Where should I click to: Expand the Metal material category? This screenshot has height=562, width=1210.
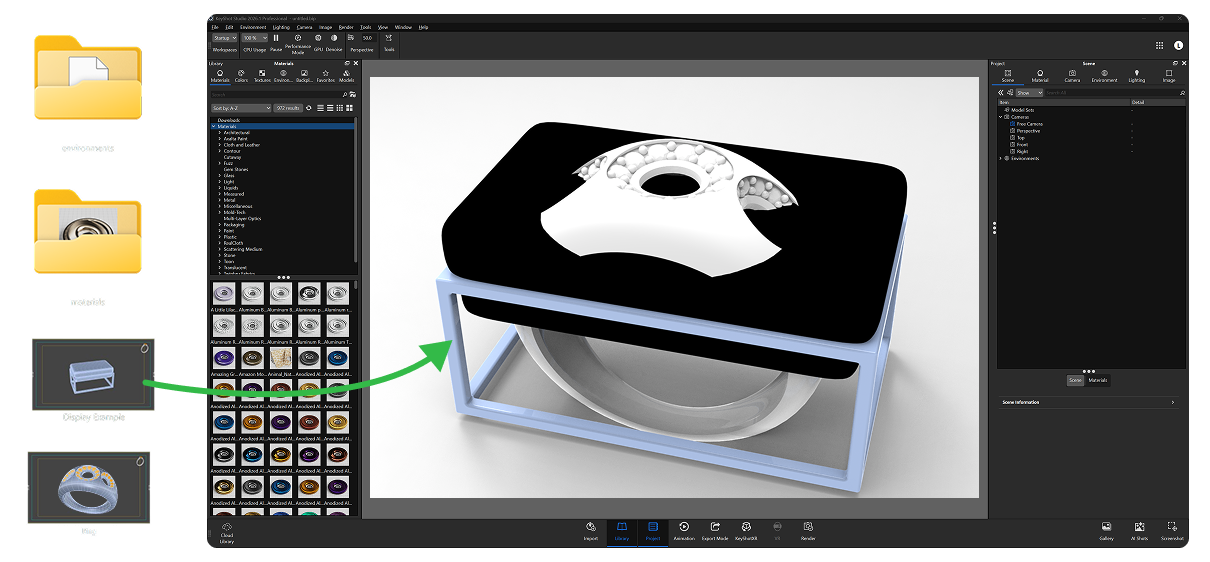coord(219,200)
